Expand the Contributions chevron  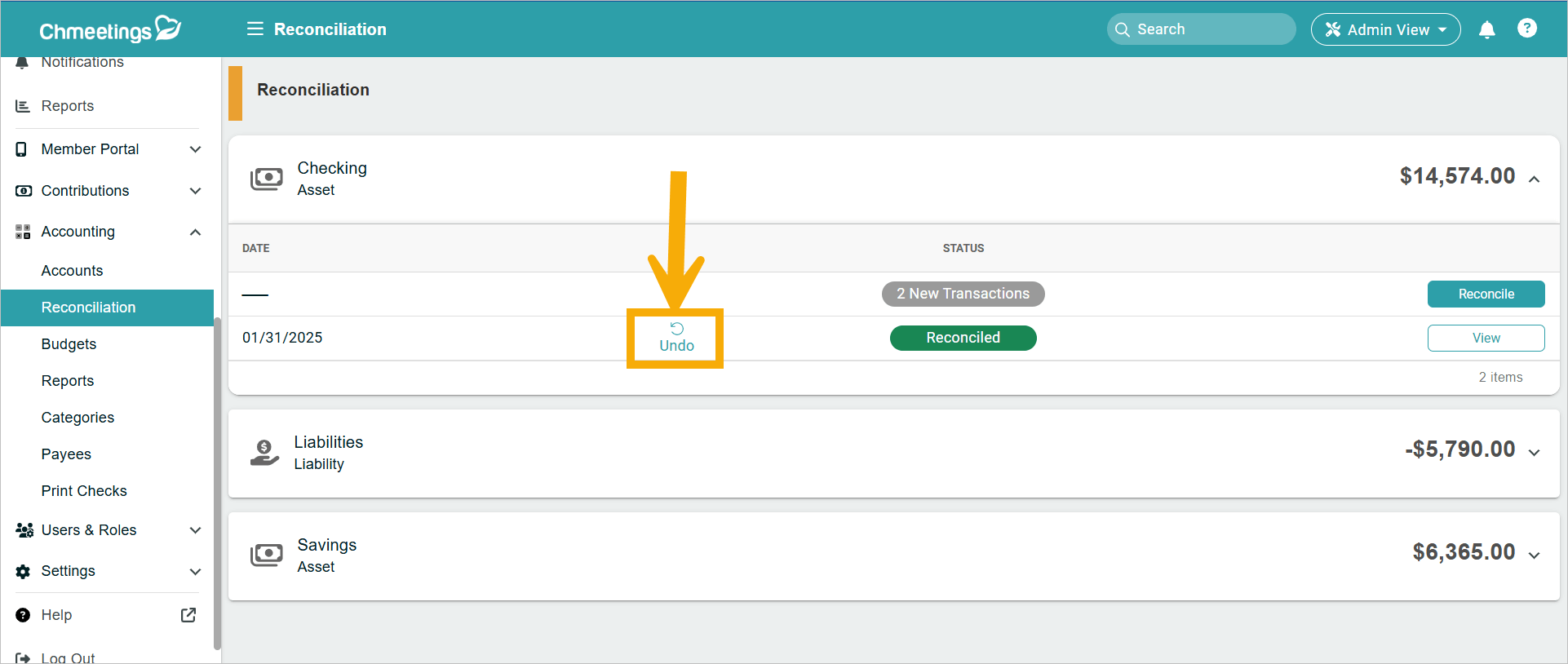[x=195, y=191]
